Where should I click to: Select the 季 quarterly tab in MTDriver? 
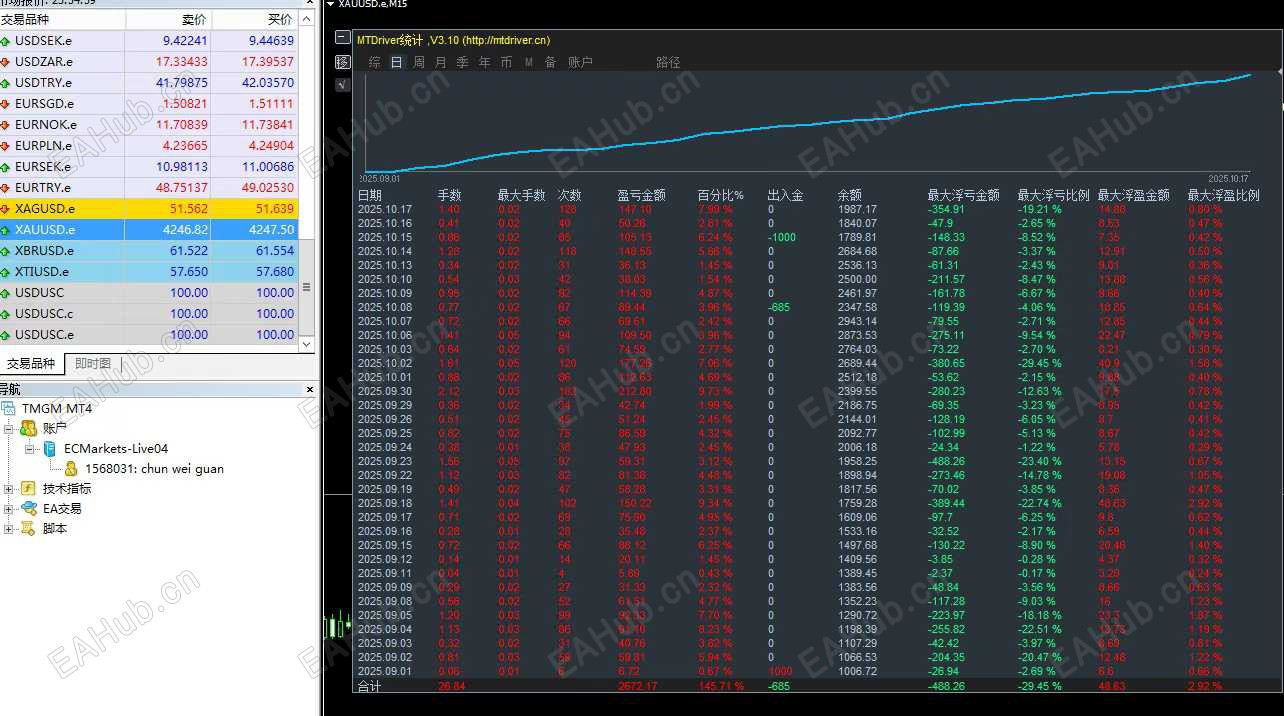(462, 62)
